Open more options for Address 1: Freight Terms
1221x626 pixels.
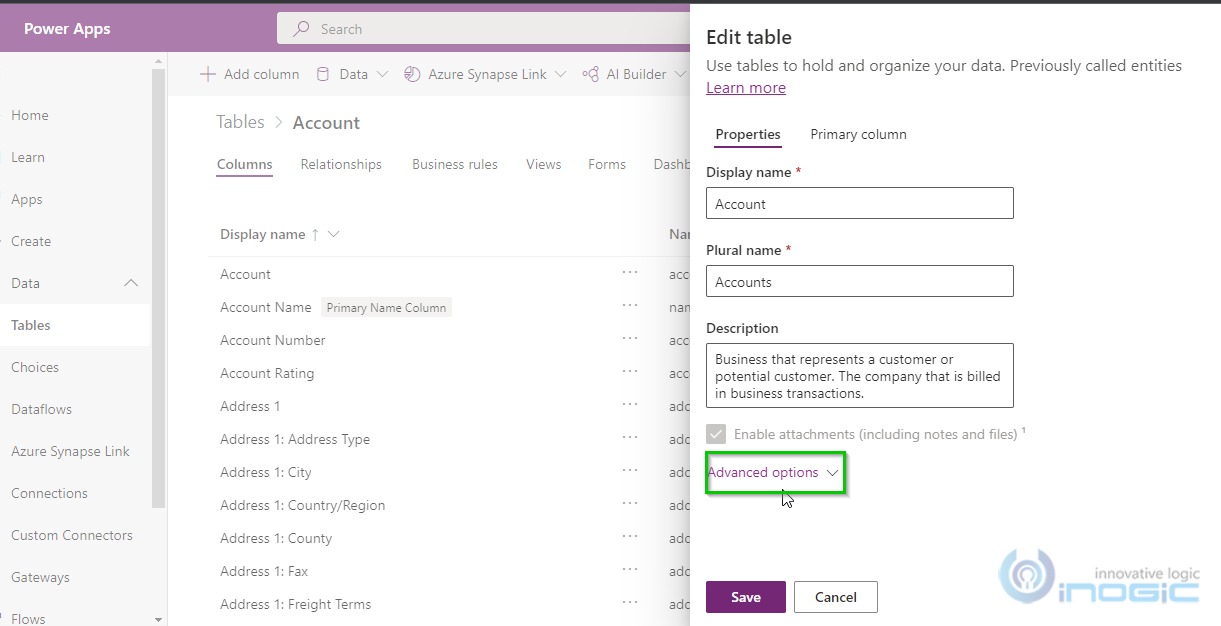(x=629, y=602)
